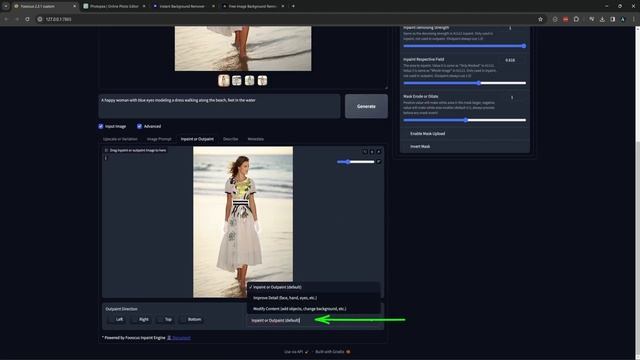Click the browser back arrow
The image size is (640, 360).
6,19
